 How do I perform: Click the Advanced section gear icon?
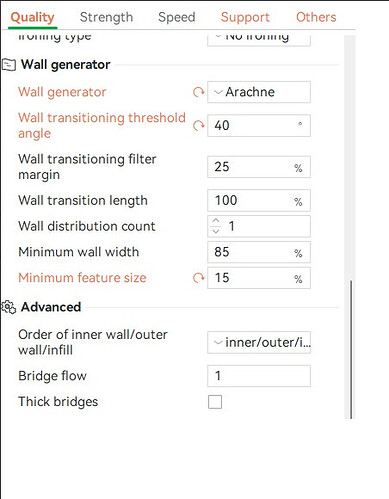coord(9,307)
